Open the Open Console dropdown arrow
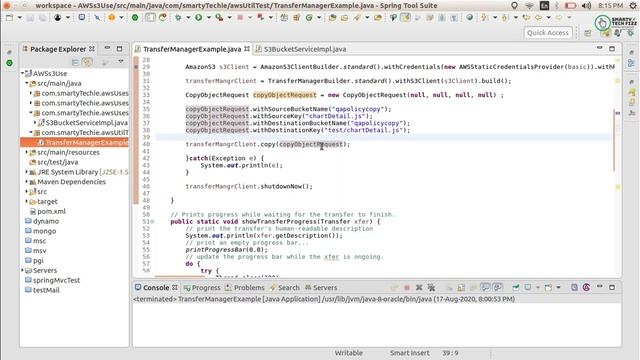The height and width of the screenshot is (360, 640). (558, 288)
